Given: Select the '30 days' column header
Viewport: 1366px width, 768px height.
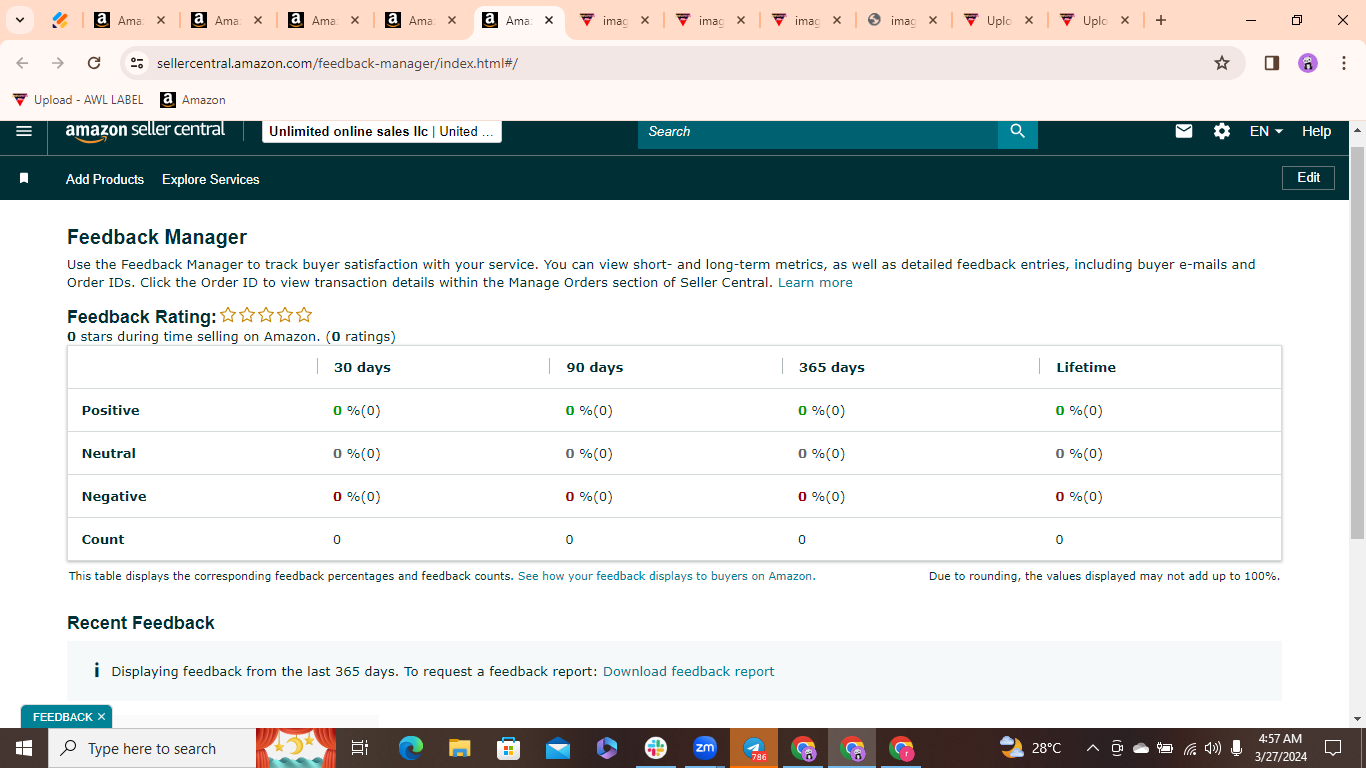Looking at the screenshot, I should [362, 367].
